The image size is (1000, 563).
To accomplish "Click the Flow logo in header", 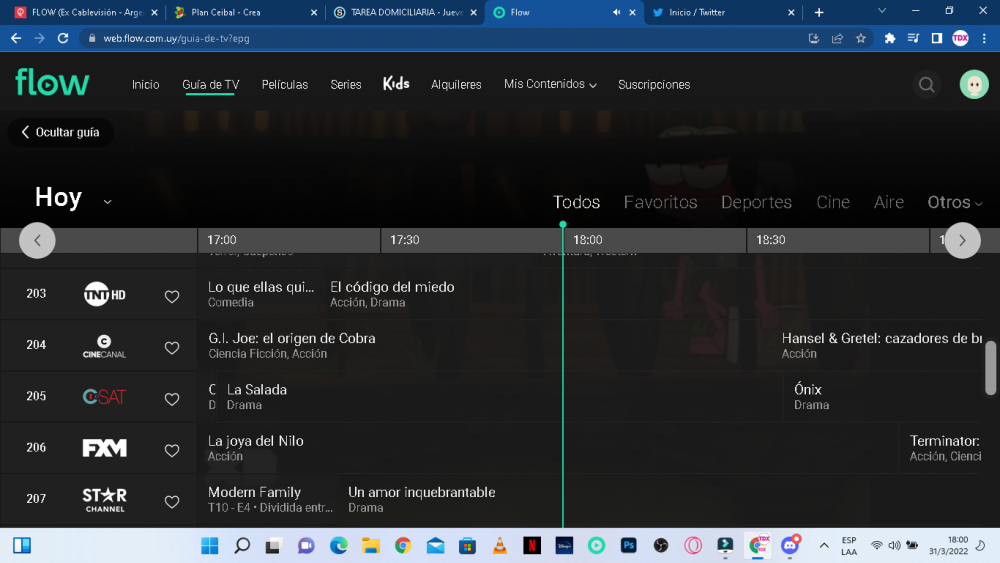I will pyautogui.click(x=52, y=83).
